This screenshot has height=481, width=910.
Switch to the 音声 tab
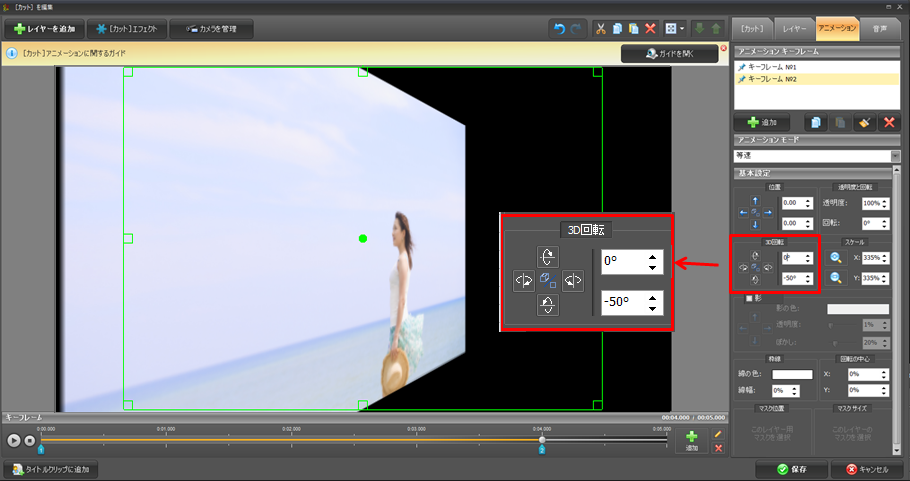coord(880,28)
